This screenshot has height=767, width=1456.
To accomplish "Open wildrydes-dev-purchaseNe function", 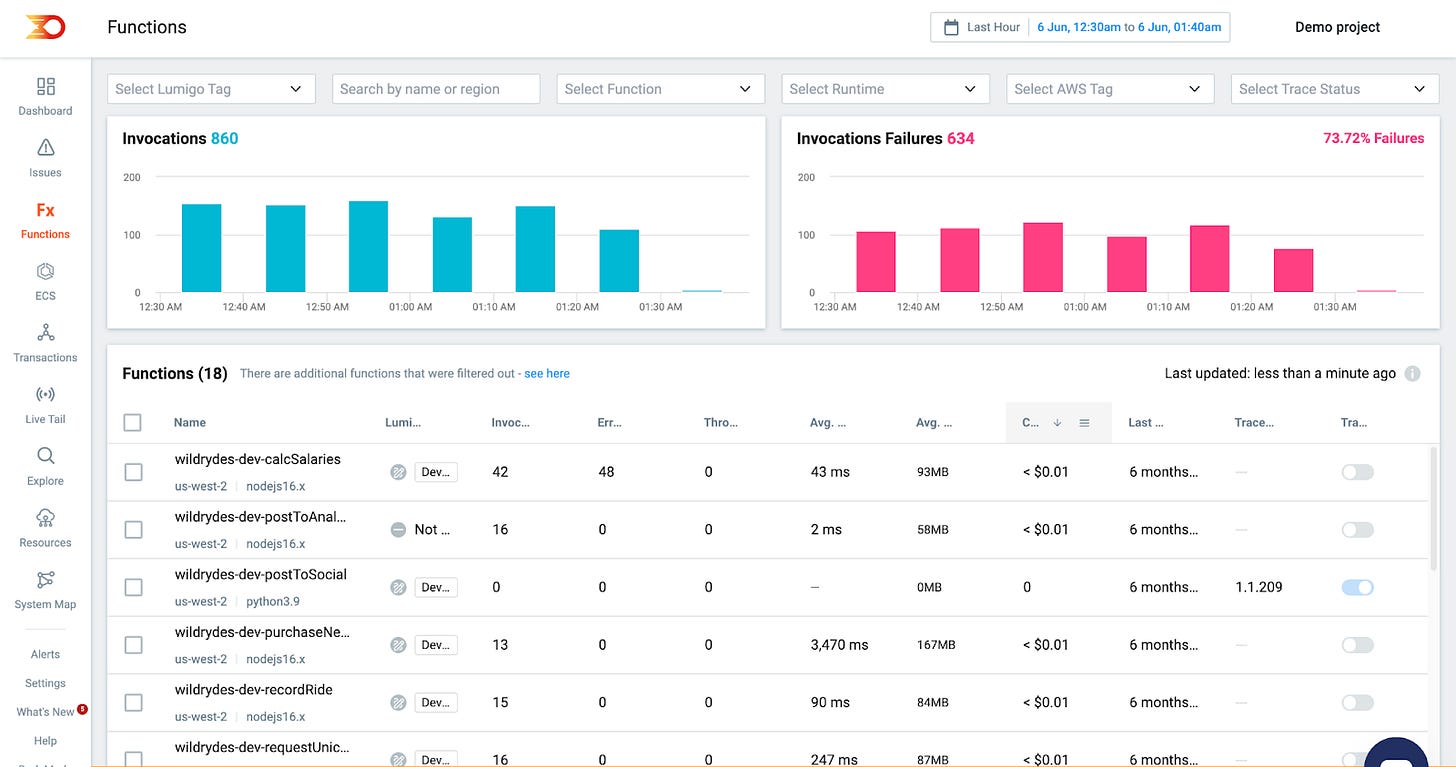I will click(x=261, y=632).
